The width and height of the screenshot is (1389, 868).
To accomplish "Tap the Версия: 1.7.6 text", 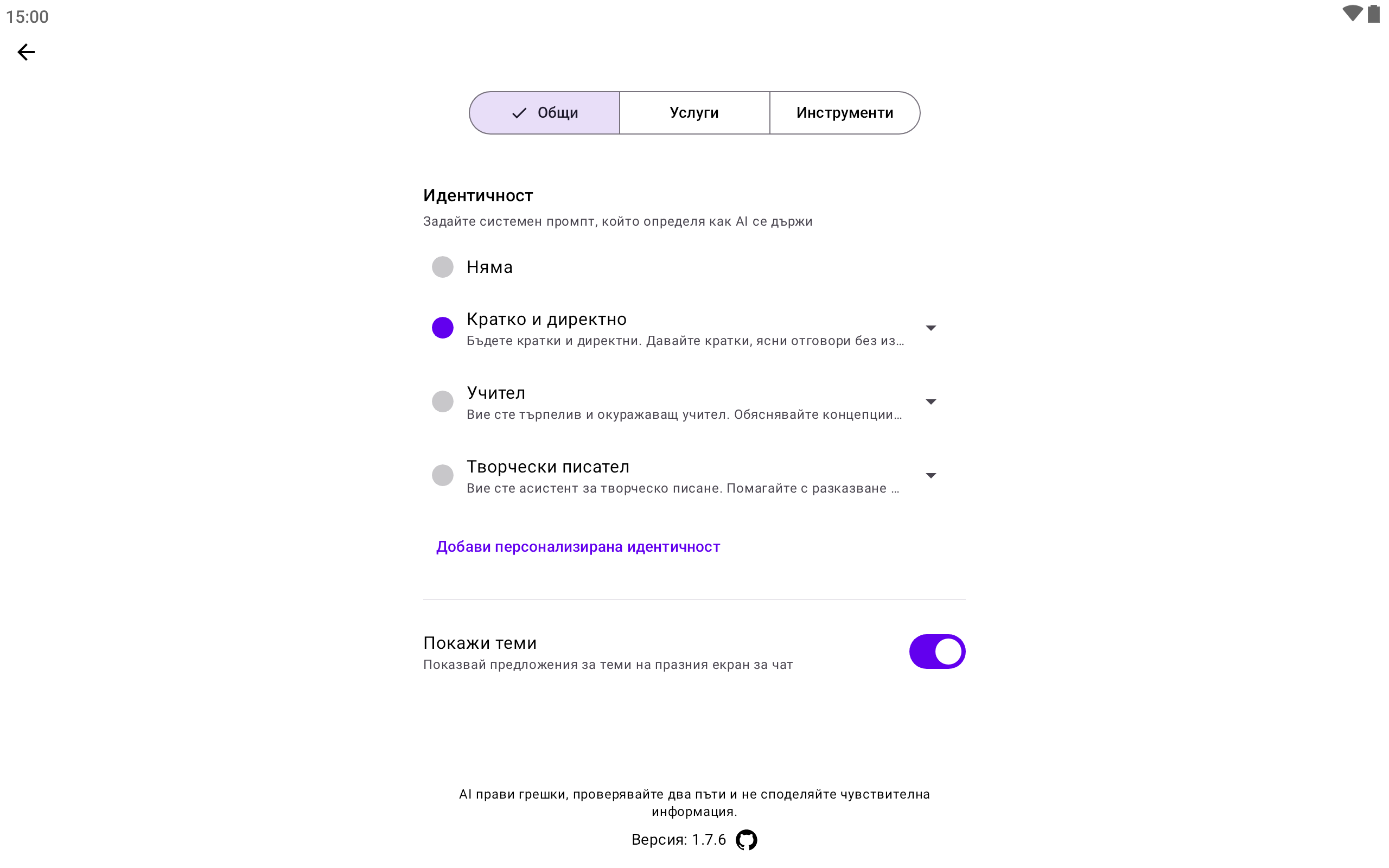I will point(678,839).
